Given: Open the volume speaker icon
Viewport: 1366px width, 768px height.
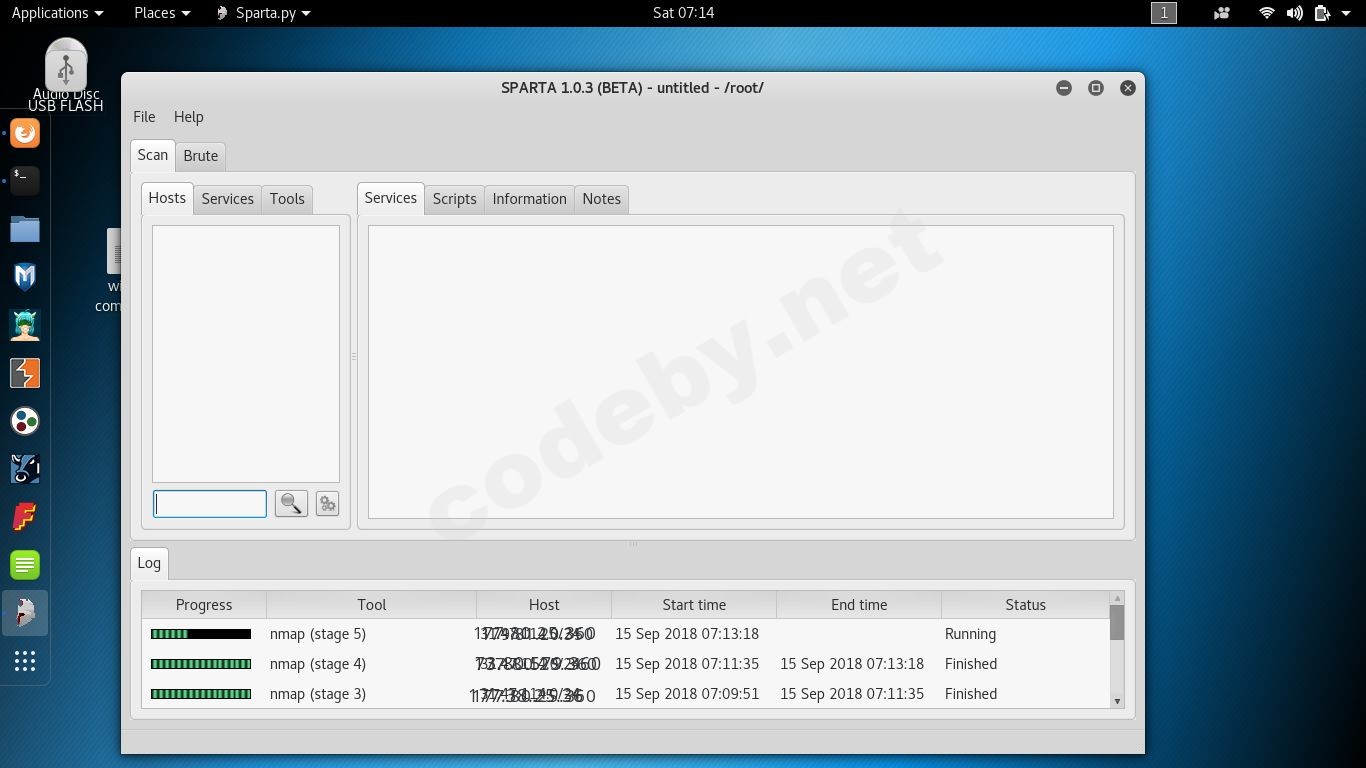Looking at the screenshot, I should [1294, 13].
